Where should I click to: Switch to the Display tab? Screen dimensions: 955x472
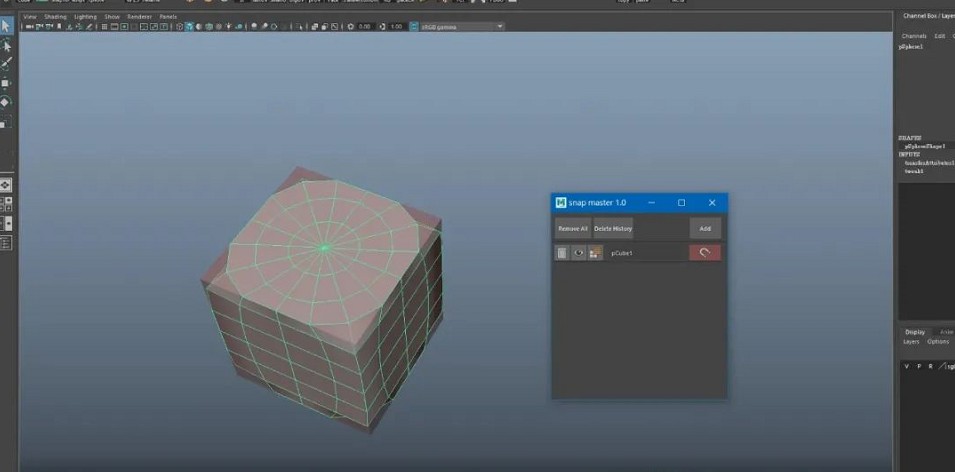915,332
